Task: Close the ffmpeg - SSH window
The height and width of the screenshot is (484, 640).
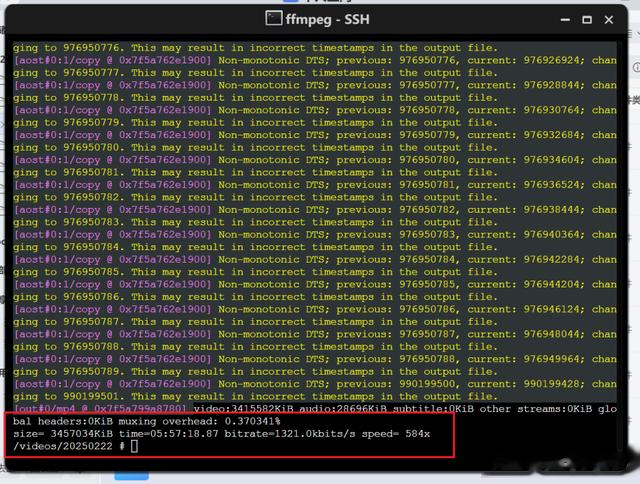Action: (x=609, y=20)
